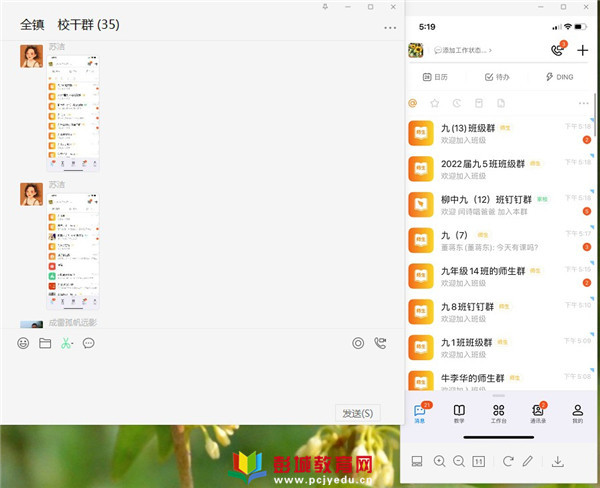Image resolution: width=600 pixels, height=488 pixels.
Task: Open the chat history bubble icon
Action: (x=88, y=343)
